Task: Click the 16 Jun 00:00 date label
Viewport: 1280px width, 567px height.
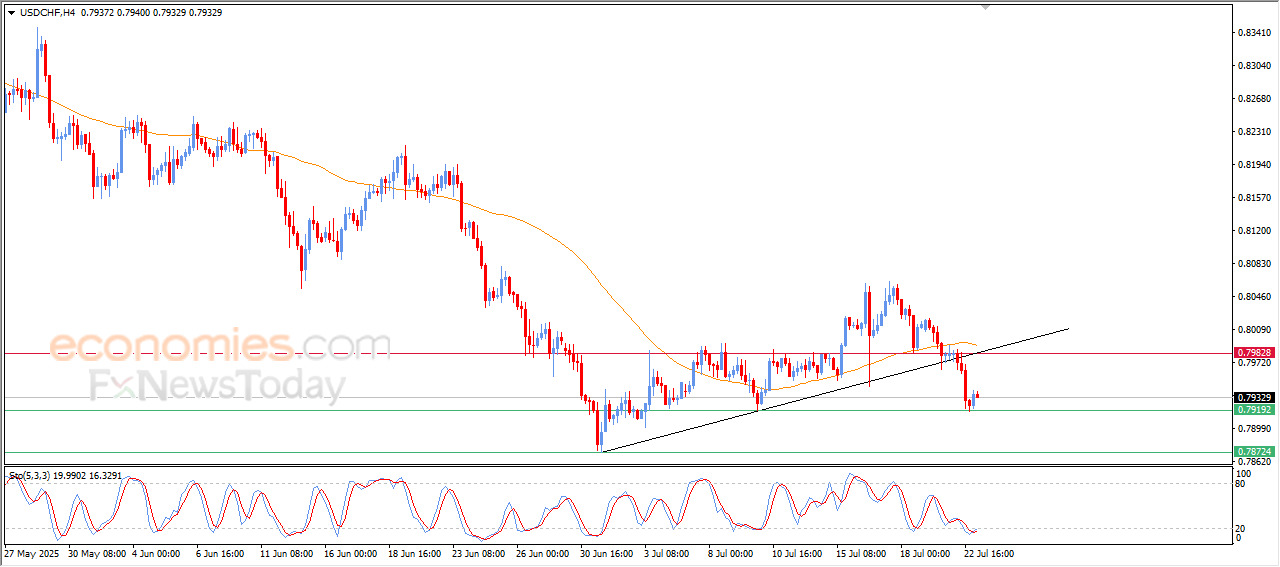Action: [x=351, y=553]
